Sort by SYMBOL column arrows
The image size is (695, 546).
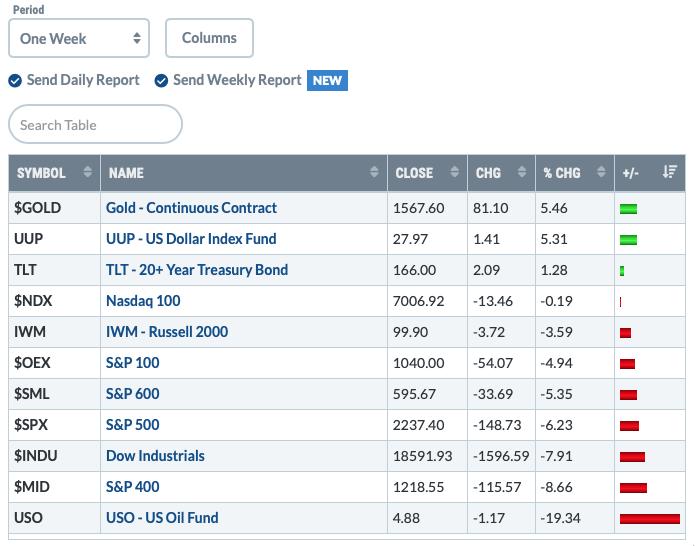(x=88, y=172)
